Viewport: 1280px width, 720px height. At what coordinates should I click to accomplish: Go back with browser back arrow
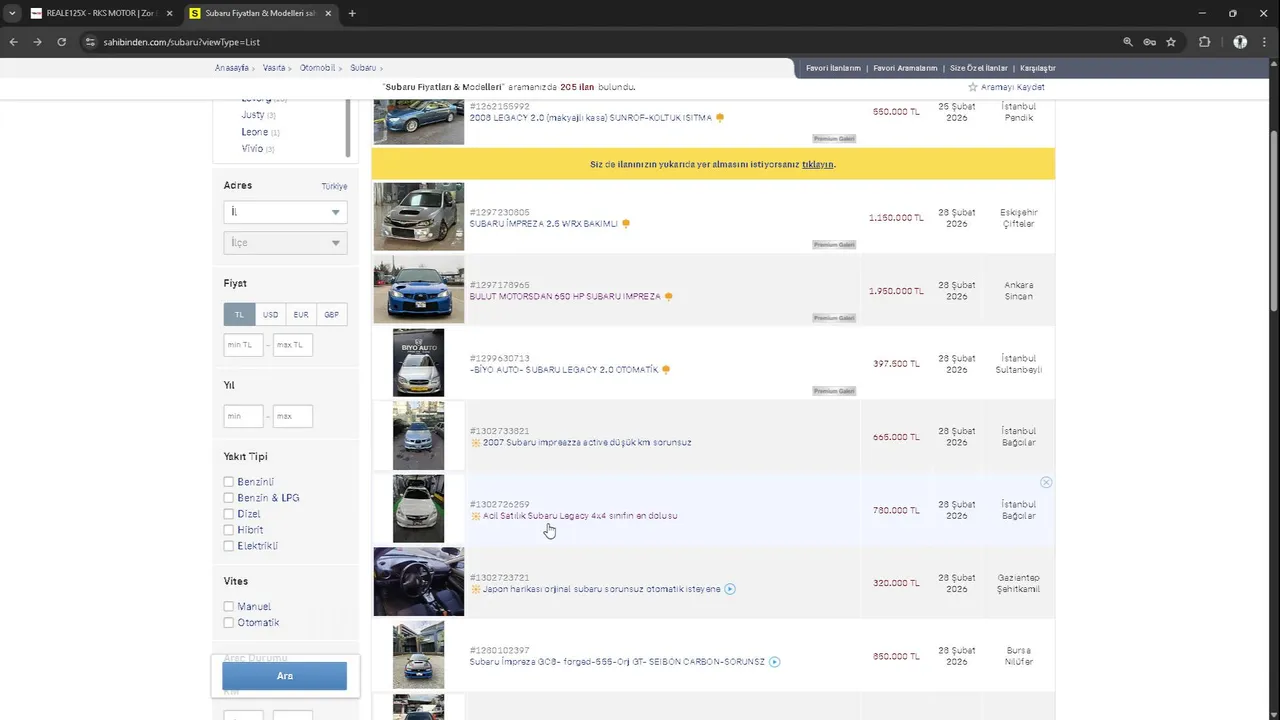(x=13, y=42)
